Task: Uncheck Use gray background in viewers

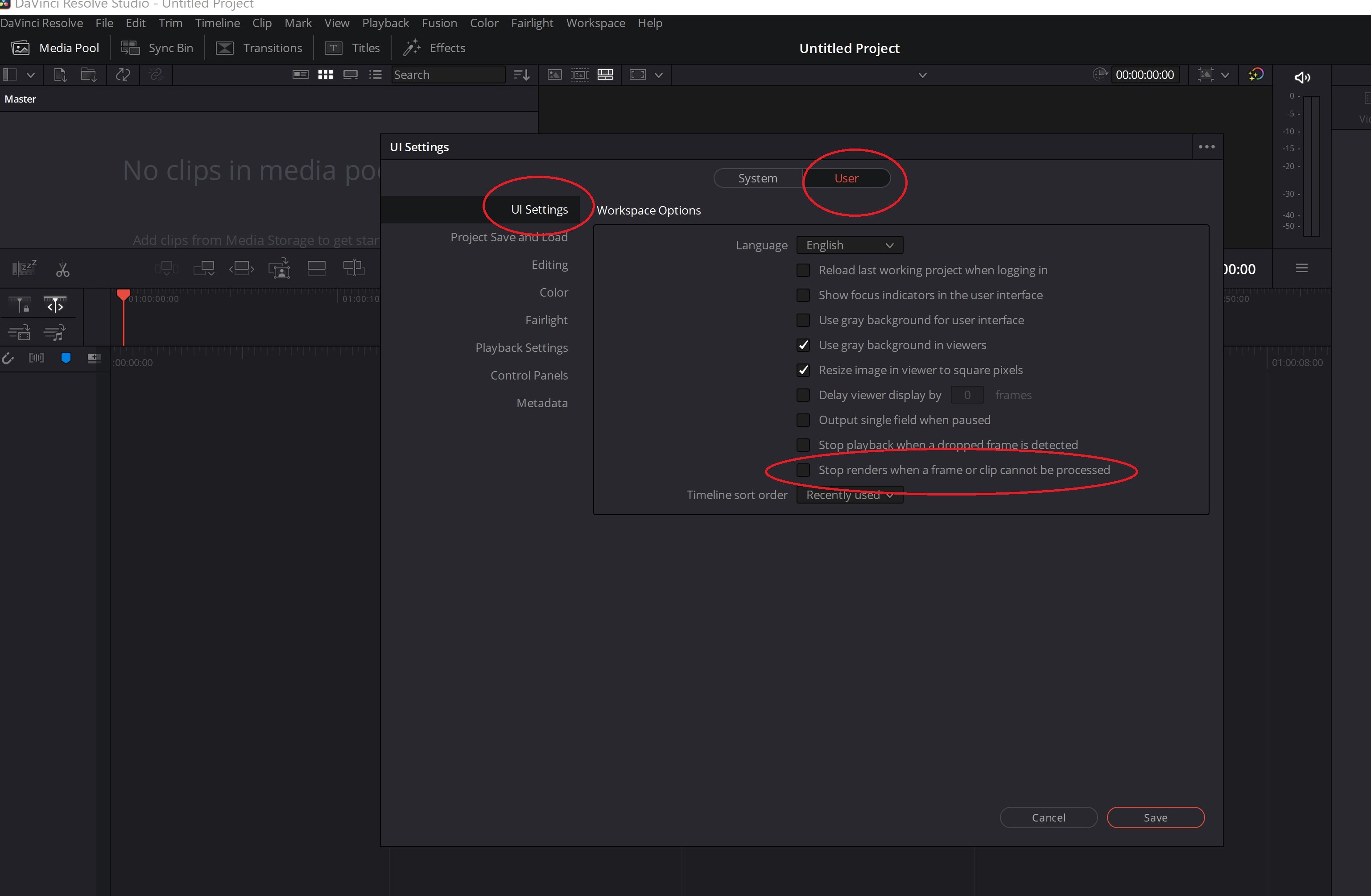Action: (802, 345)
